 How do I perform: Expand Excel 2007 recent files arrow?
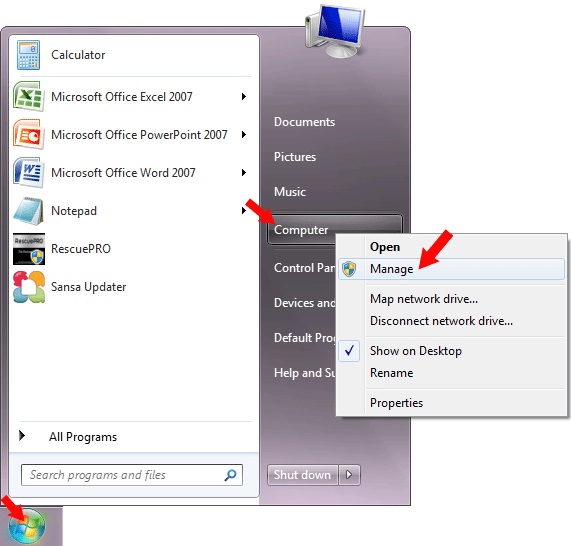pyautogui.click(x=244, y=97)
